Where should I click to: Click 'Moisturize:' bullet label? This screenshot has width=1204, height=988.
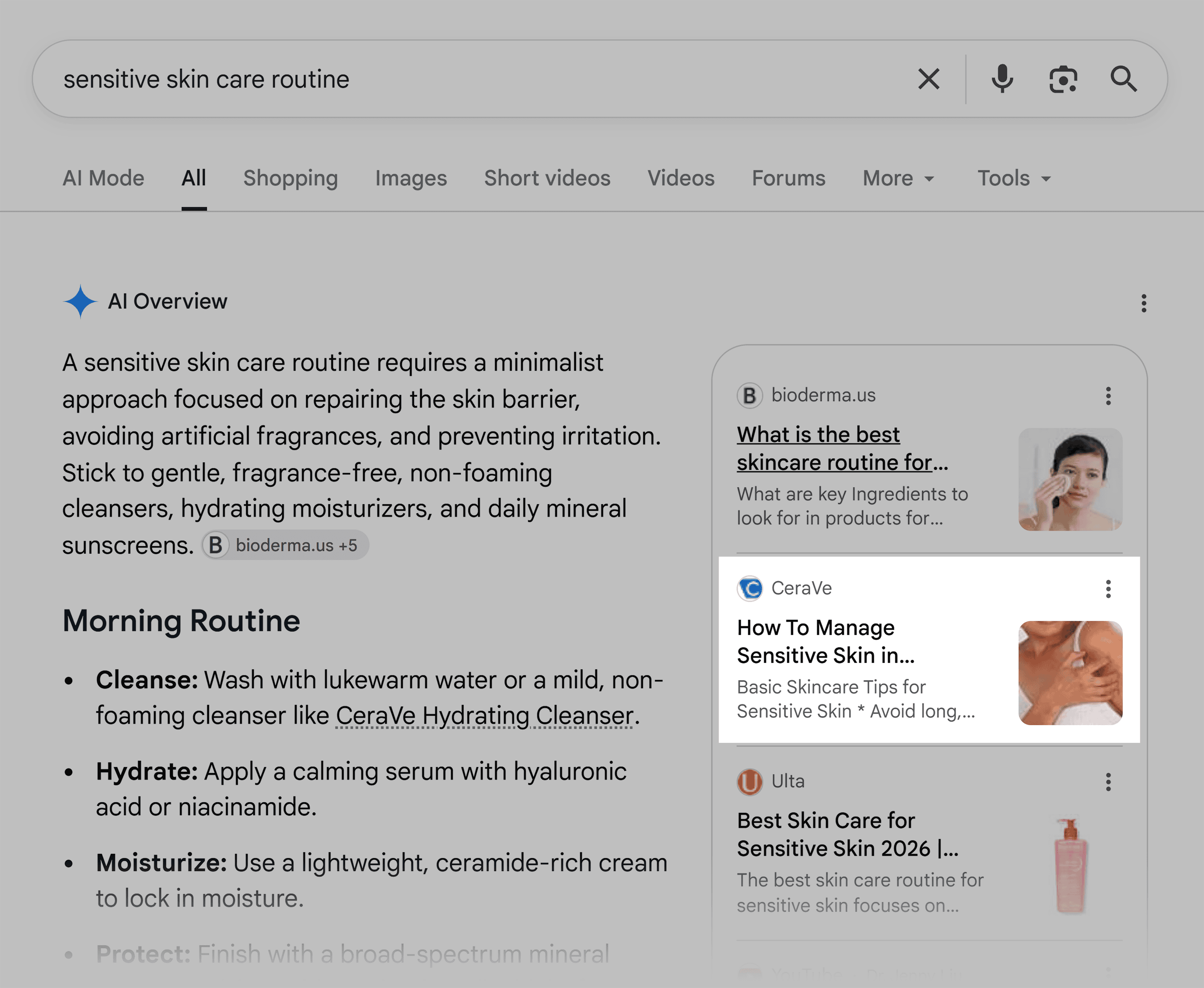tap(161, 863)
